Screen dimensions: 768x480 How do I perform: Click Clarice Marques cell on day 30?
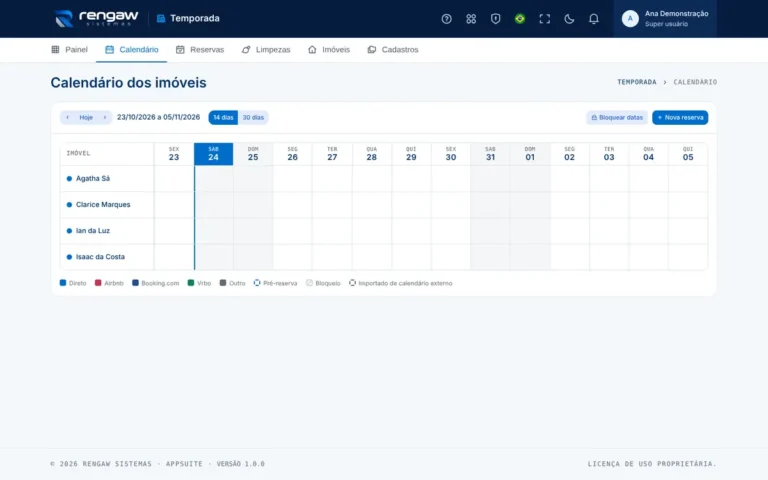(x=451, y=205)
